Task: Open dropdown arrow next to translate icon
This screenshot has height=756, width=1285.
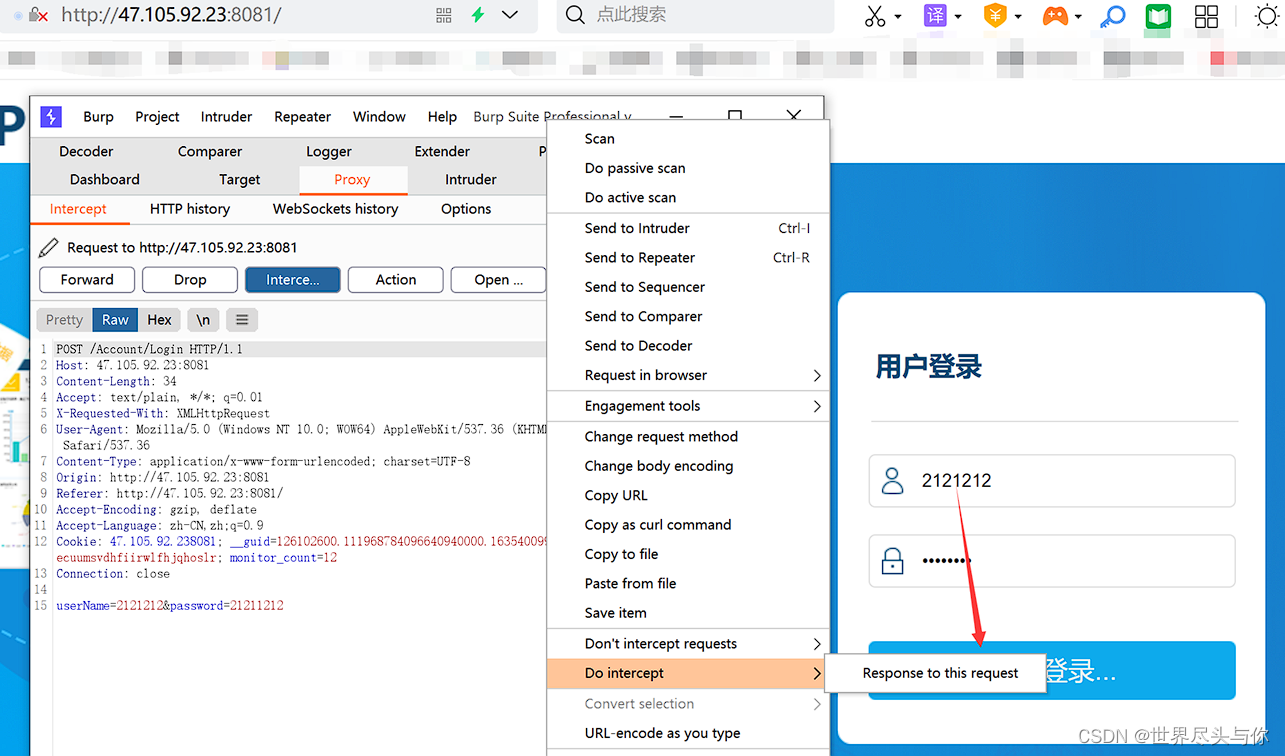Action: tap(958, 17)
